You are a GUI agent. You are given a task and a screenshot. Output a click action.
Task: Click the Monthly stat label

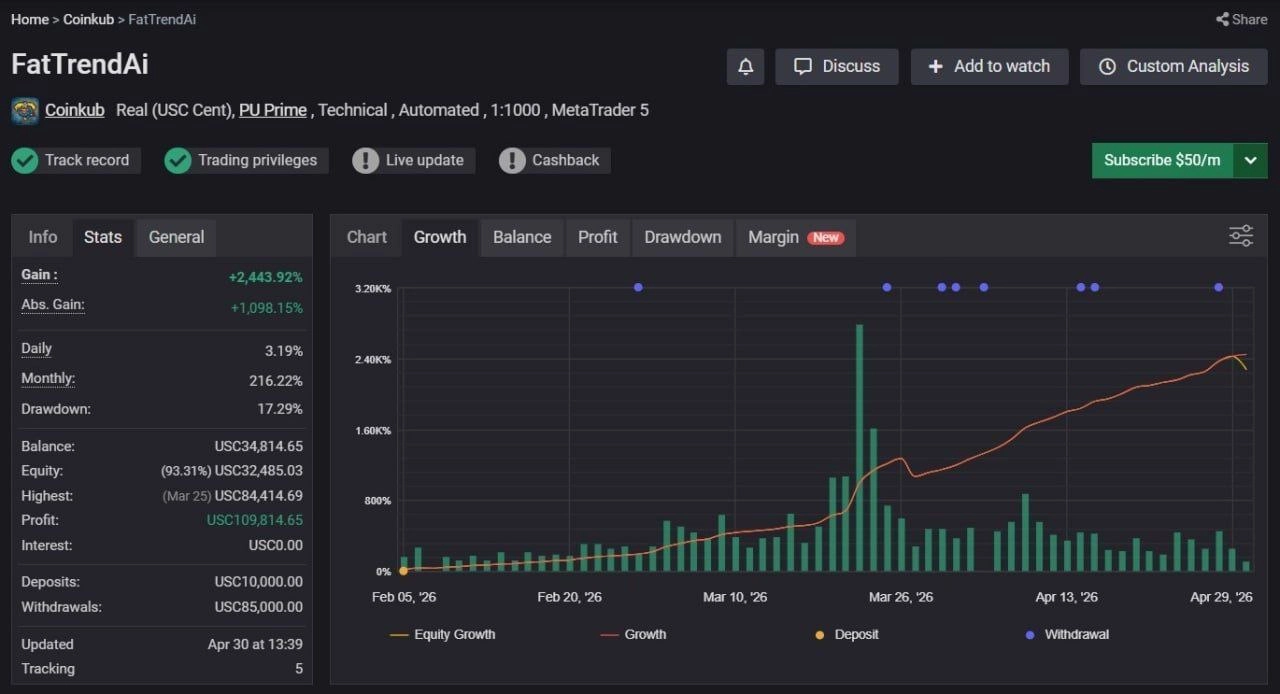pos(48,379)
